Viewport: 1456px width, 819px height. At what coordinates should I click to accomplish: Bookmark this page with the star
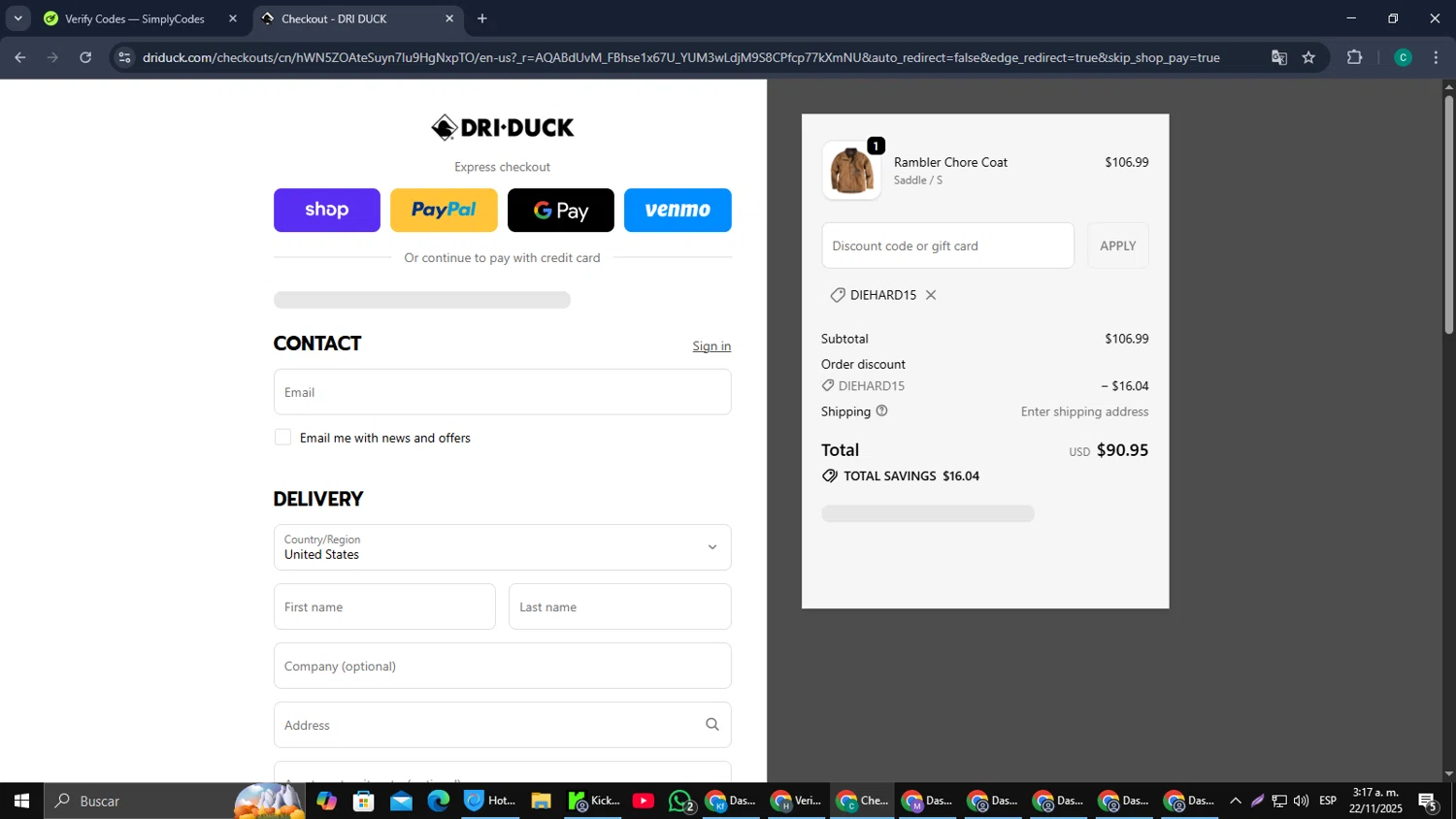click(1308, 57)
